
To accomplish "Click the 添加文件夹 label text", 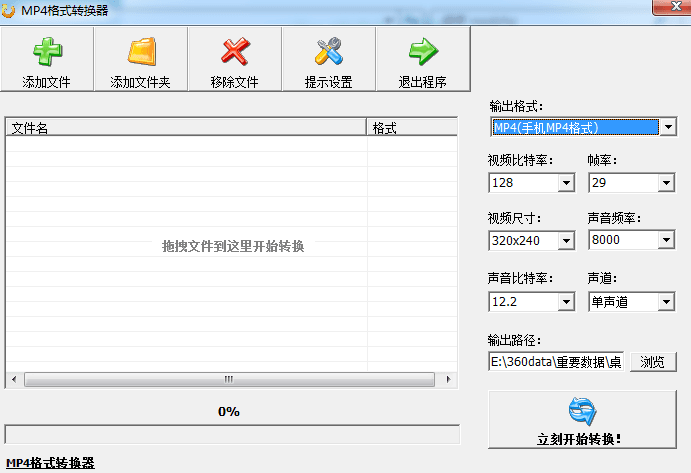I will click(x=141, y=82).
